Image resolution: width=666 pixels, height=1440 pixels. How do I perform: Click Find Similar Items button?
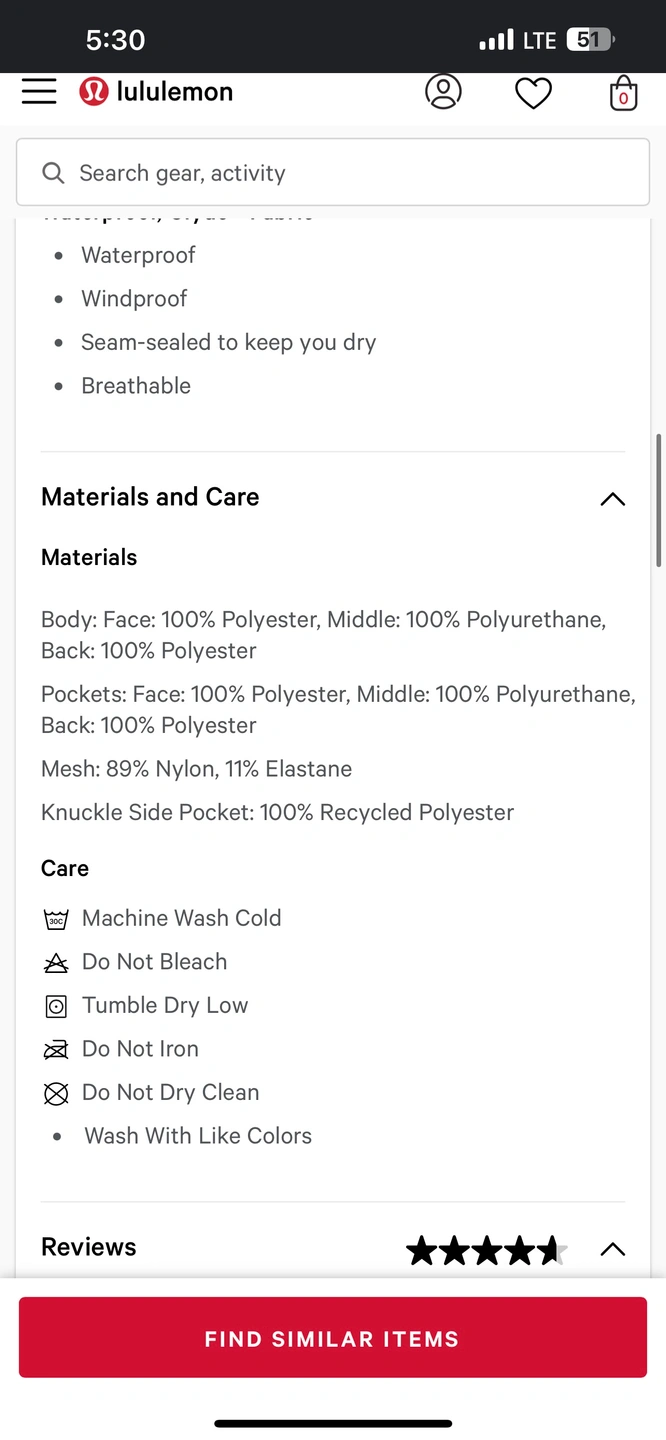tap(332, 1338)
